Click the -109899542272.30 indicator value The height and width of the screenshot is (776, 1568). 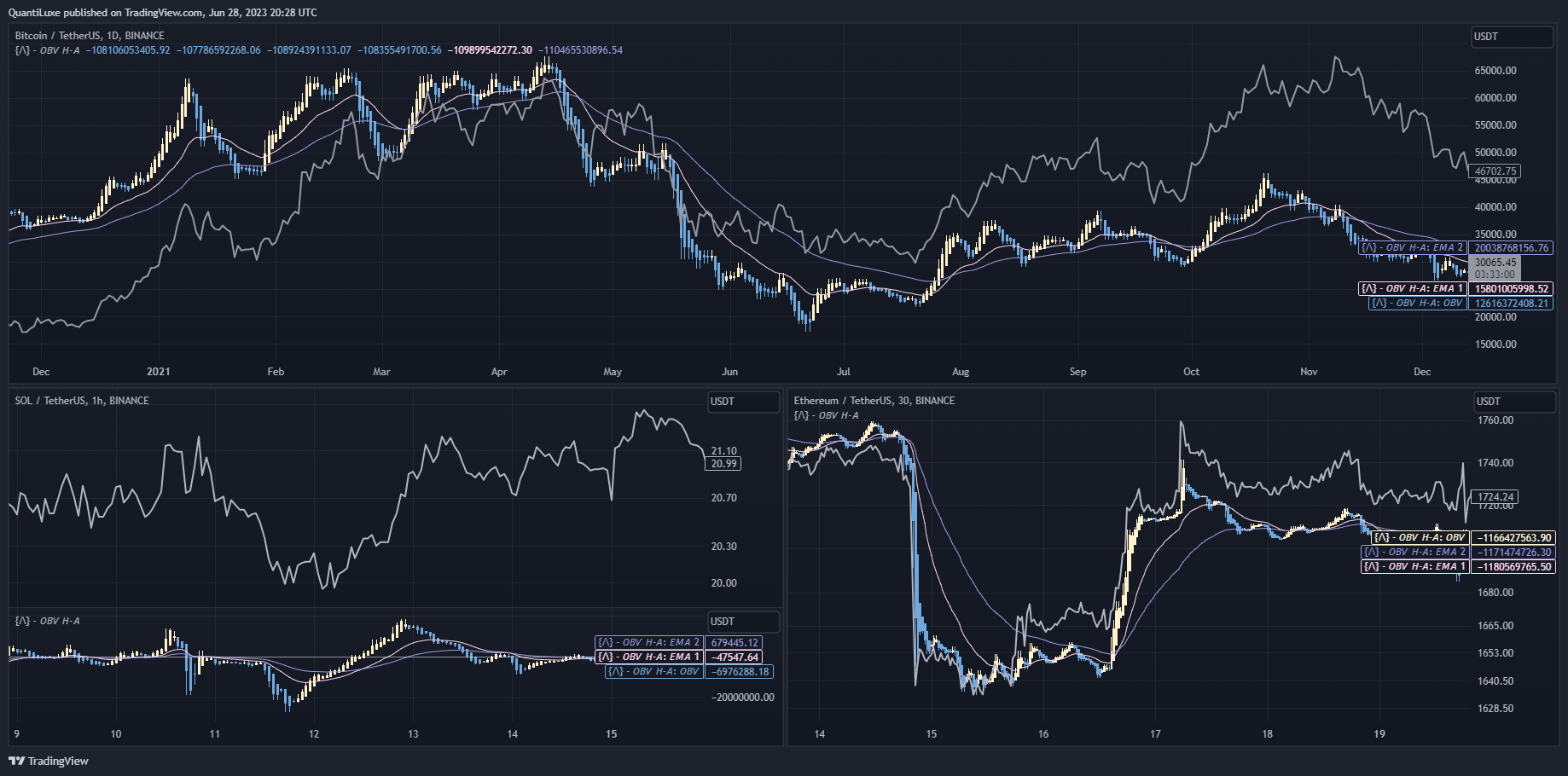coord(491,50)
